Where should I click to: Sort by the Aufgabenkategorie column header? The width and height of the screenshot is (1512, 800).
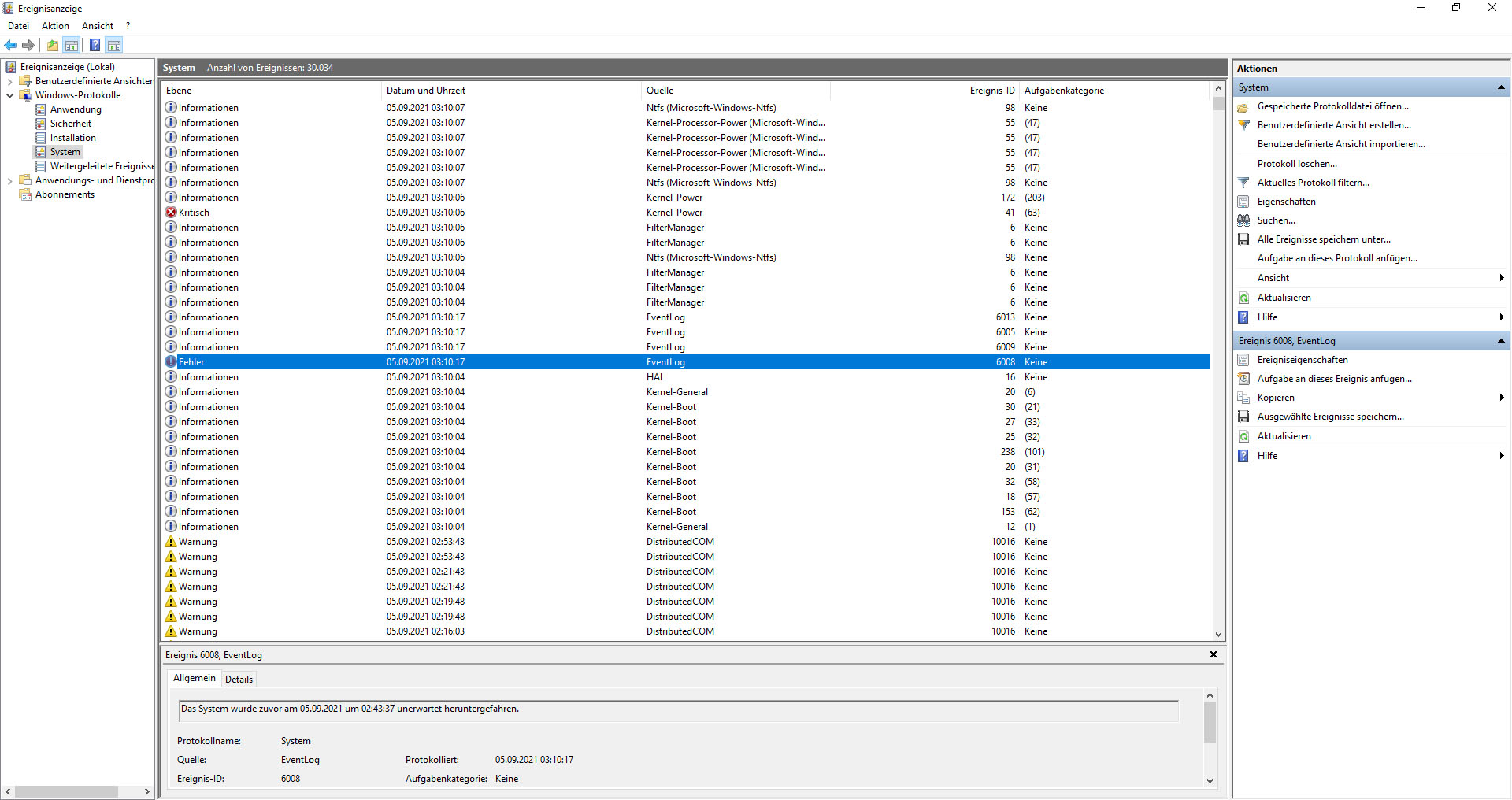pos(1114,91)
